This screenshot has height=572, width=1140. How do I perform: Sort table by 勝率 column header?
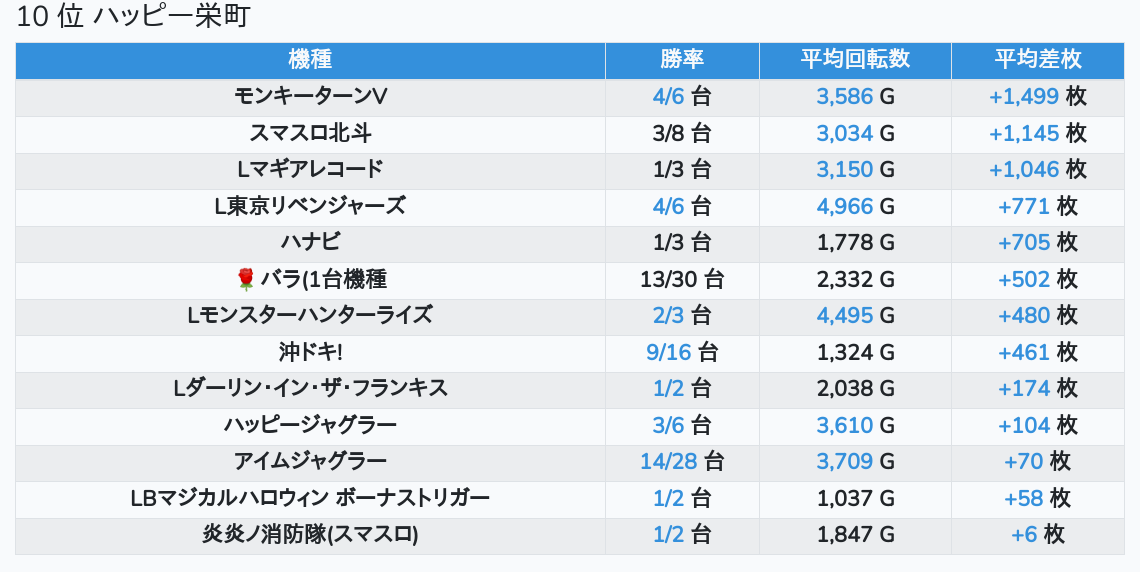(682, 60)
